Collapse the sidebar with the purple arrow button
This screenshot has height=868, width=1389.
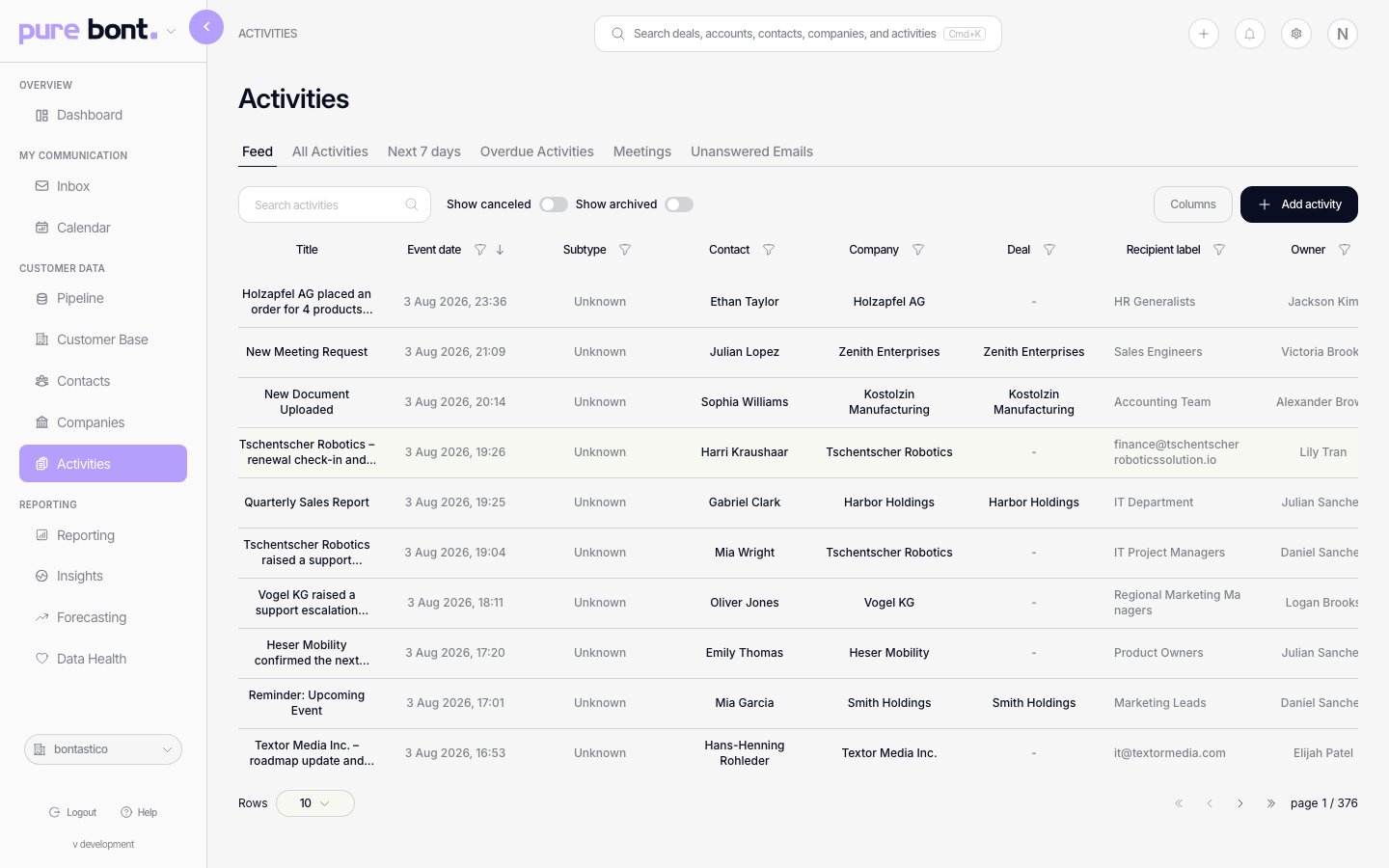click(206, 27)
